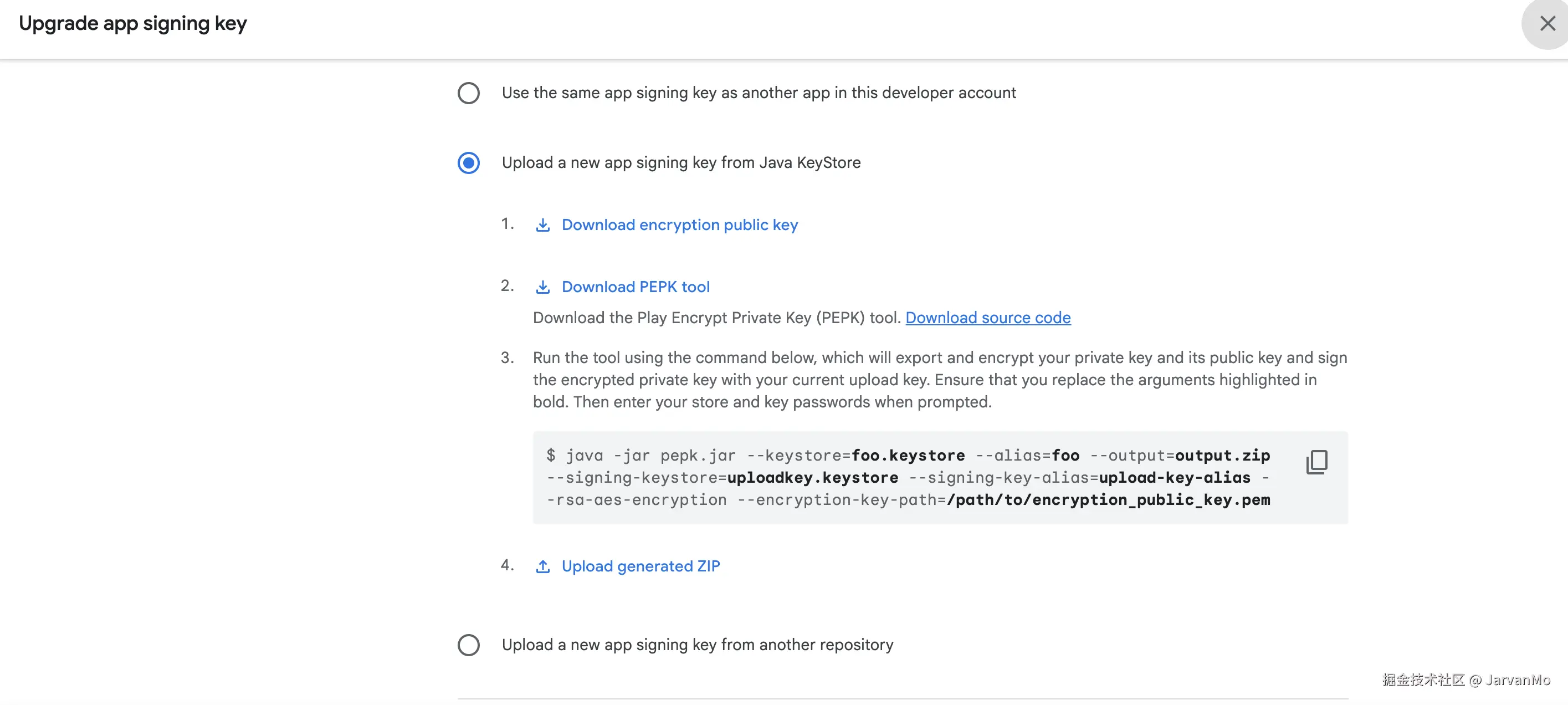Click the Upgrade app signing key title
The height and width of the screenshot is (705, 1568).
coord(132,24)
